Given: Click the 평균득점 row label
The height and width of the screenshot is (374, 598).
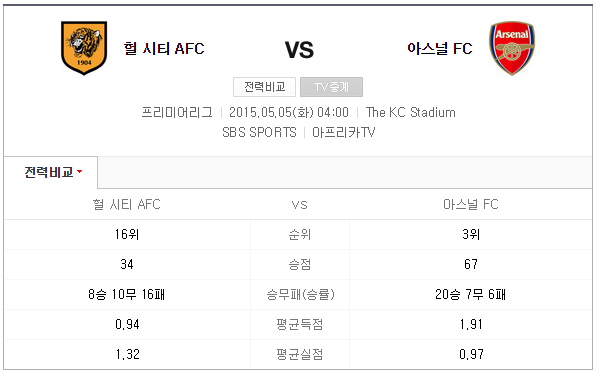Looking at the screenshot, I should click(x=300, y=324).
